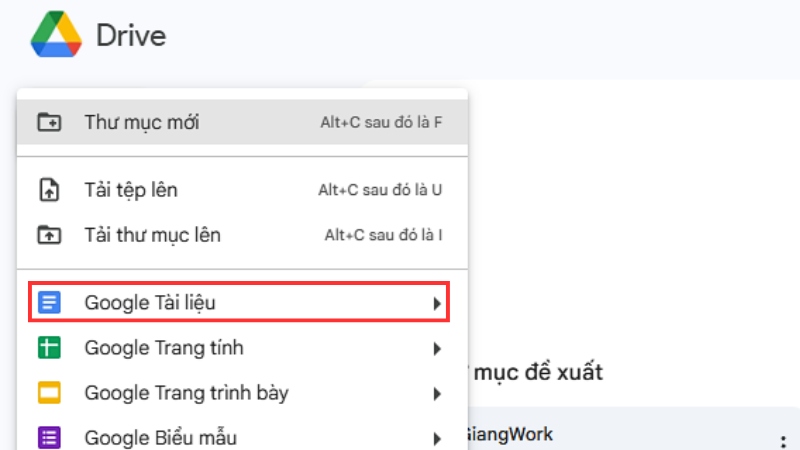Open Google Trang trình bày item
This screenshot has height=450, width=800.
[242, 393]
